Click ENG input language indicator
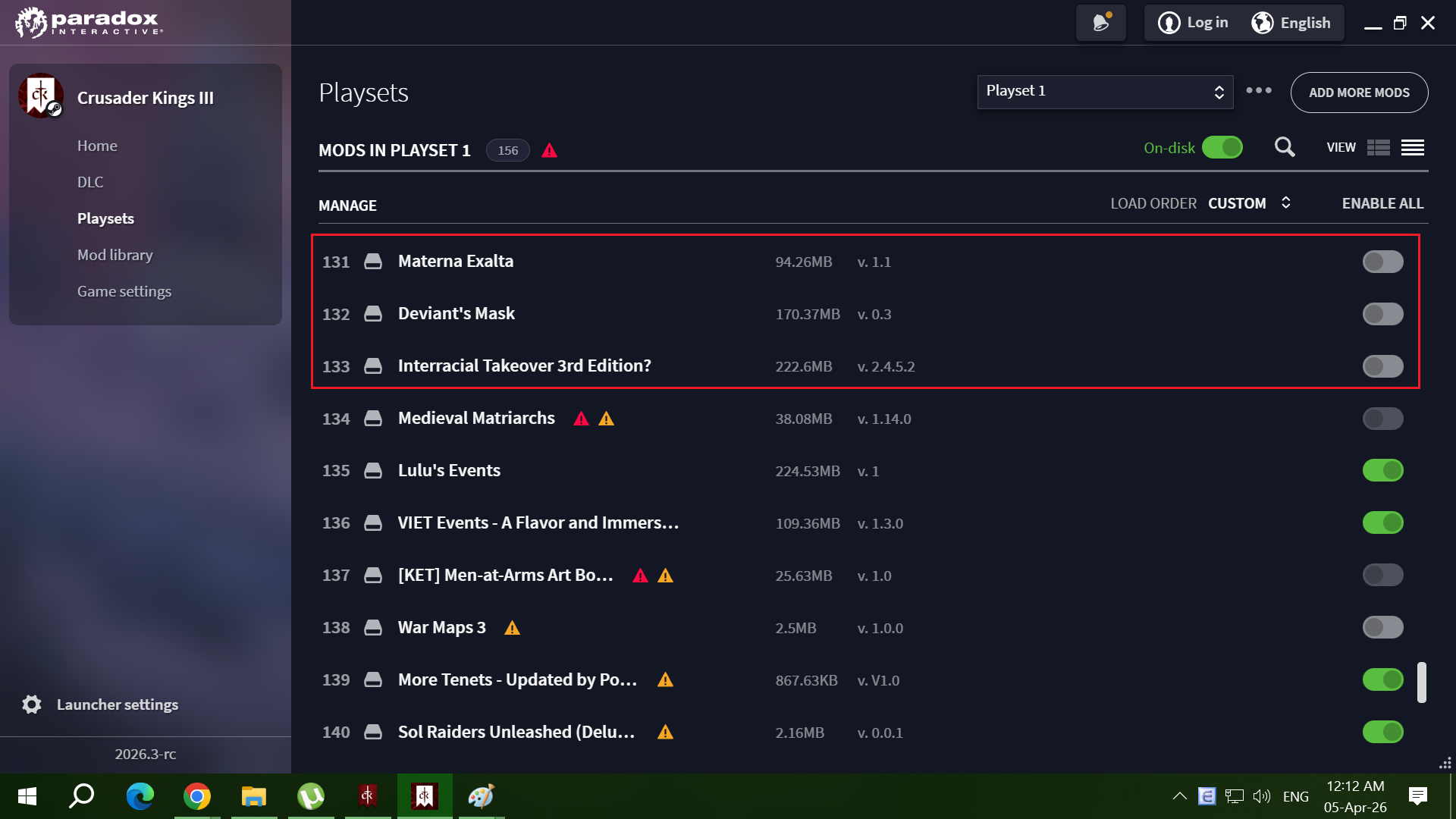Viewport: 1456px width, 819px height. tap(1296, 797)
